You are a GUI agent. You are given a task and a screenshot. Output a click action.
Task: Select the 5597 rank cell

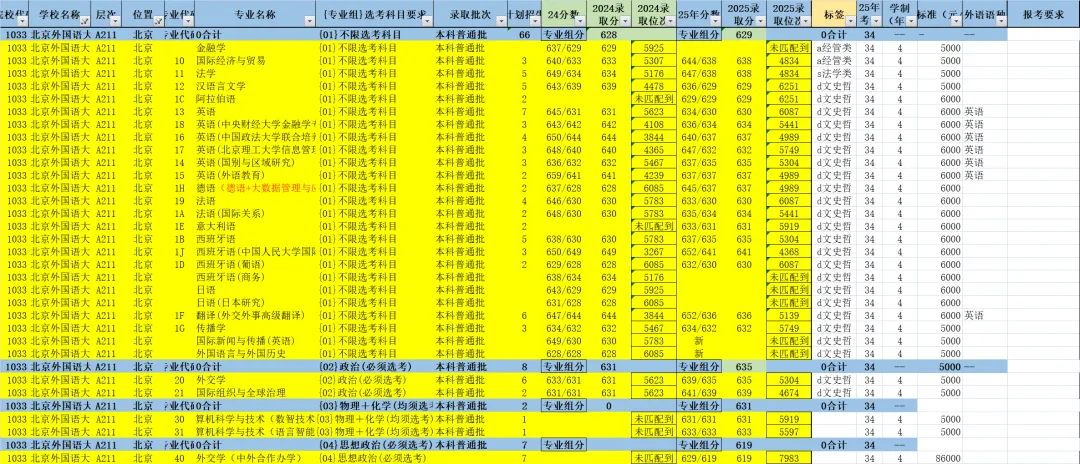789,432
